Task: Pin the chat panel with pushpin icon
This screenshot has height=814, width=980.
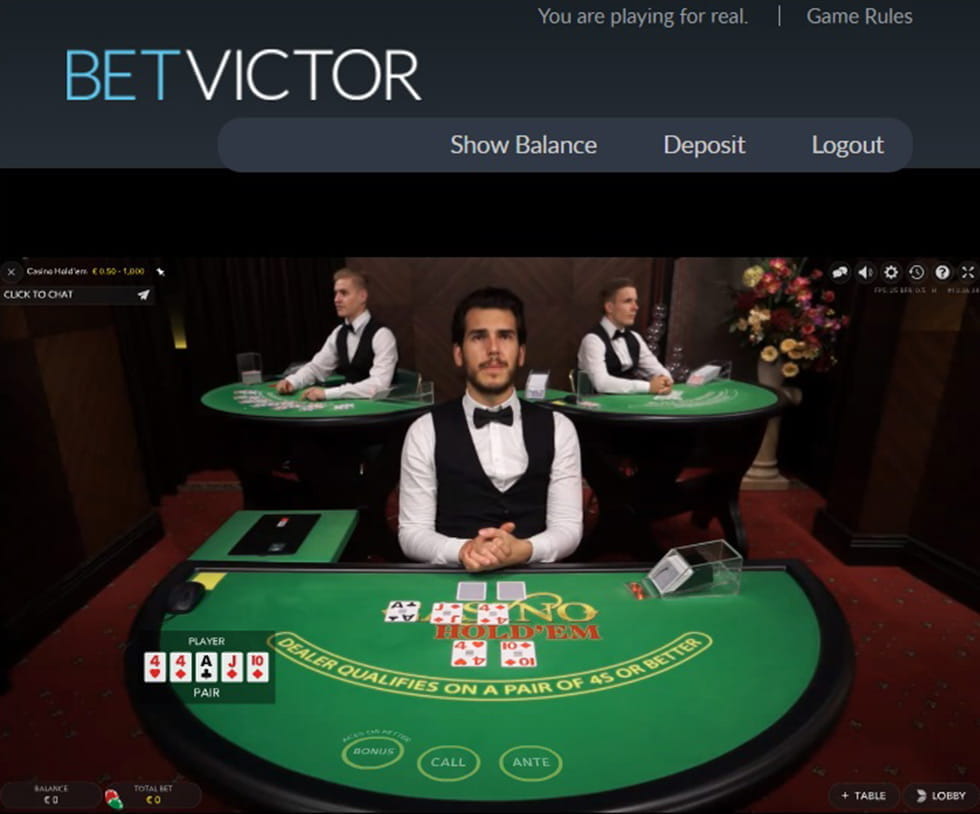Action: (x=160, y=271)
